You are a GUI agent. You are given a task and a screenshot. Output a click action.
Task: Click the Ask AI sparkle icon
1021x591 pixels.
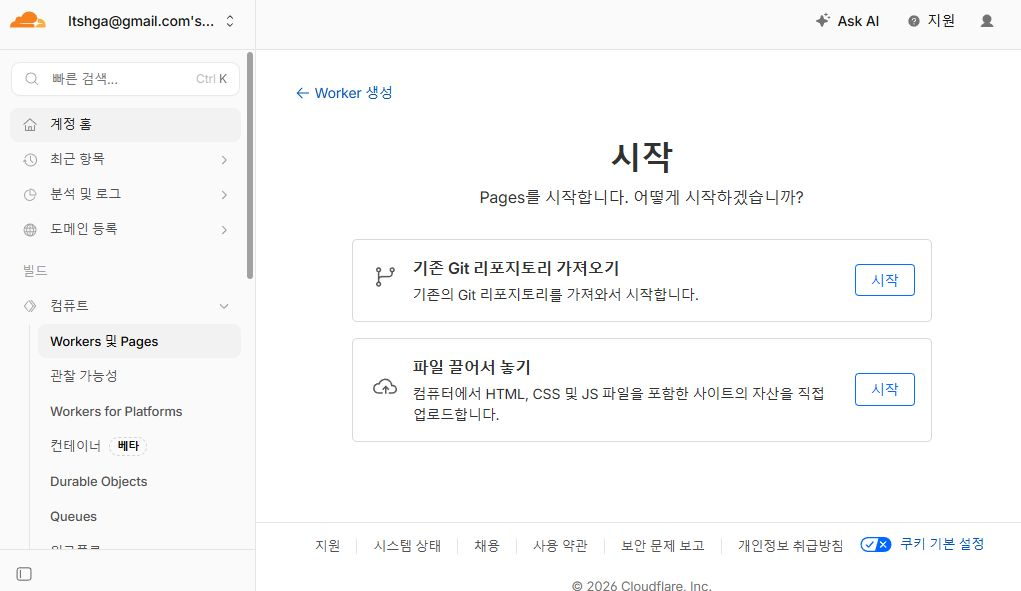[x=822, y=20]
